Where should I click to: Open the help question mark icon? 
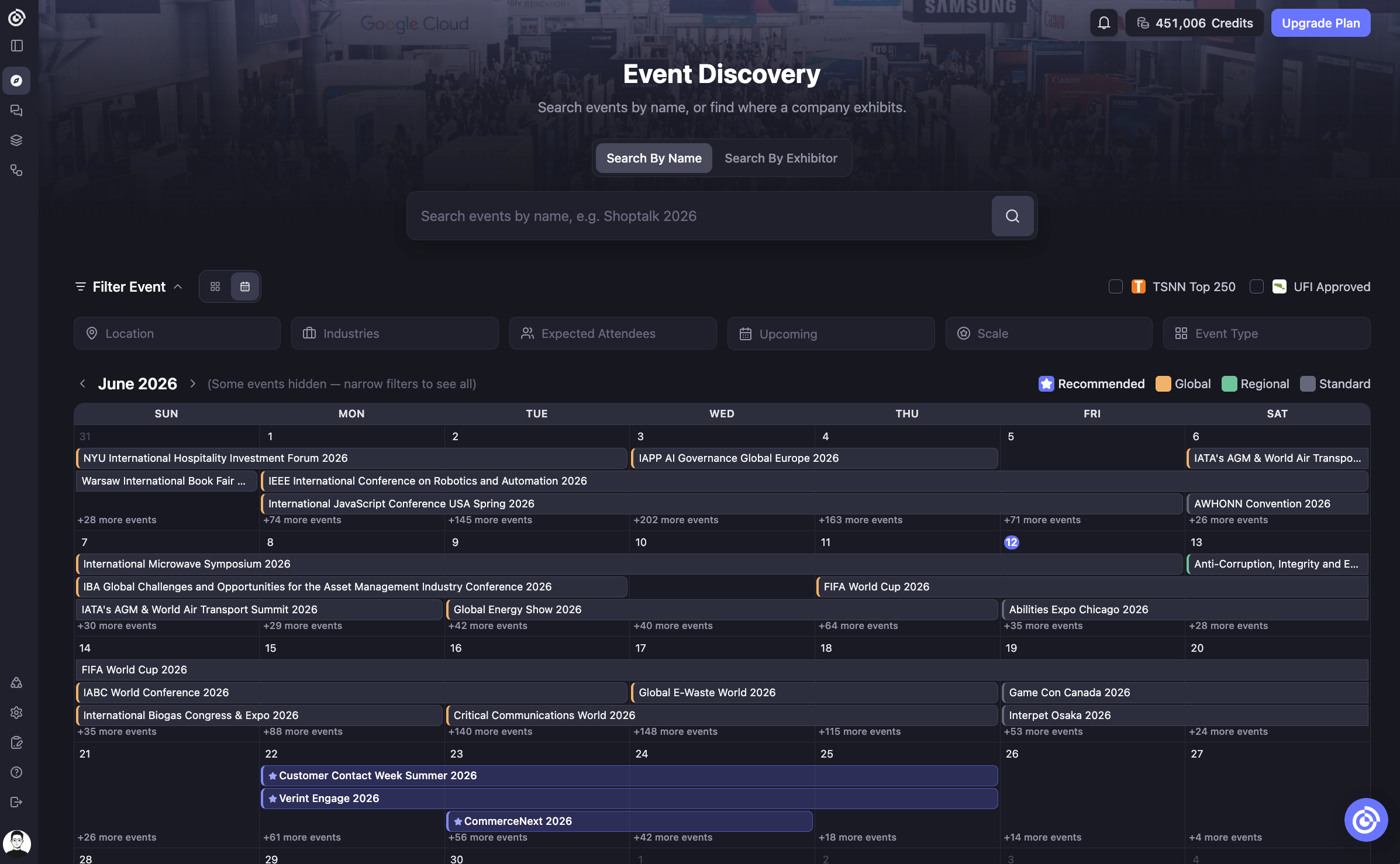(x=16, y=772)
